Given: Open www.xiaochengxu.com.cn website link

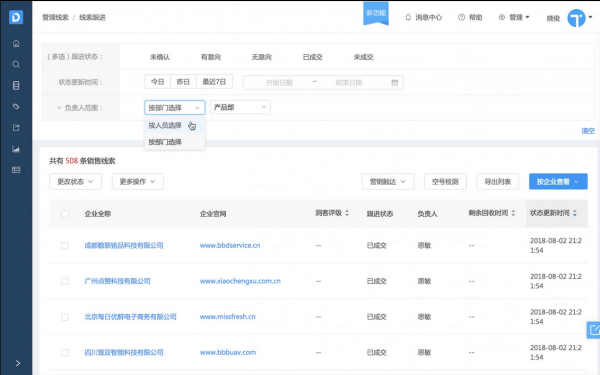Looking at the screenshot, I should (240, 281).
